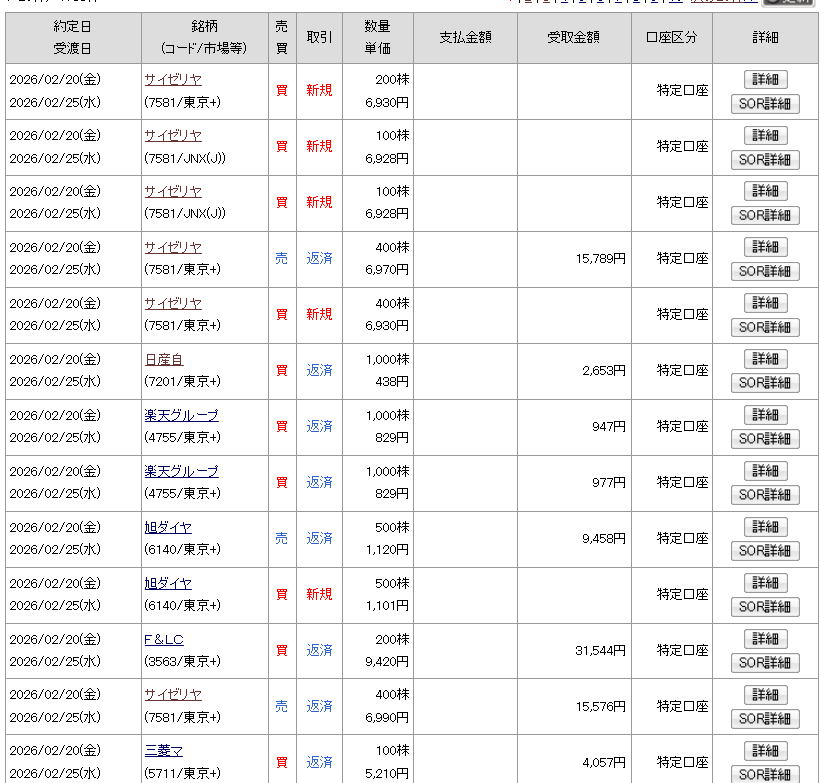Image resolution: width=827 pixels, height=783 pixels.
Task: Open SOR詳細 for the 日産自 trade
Action: [765, 383]
